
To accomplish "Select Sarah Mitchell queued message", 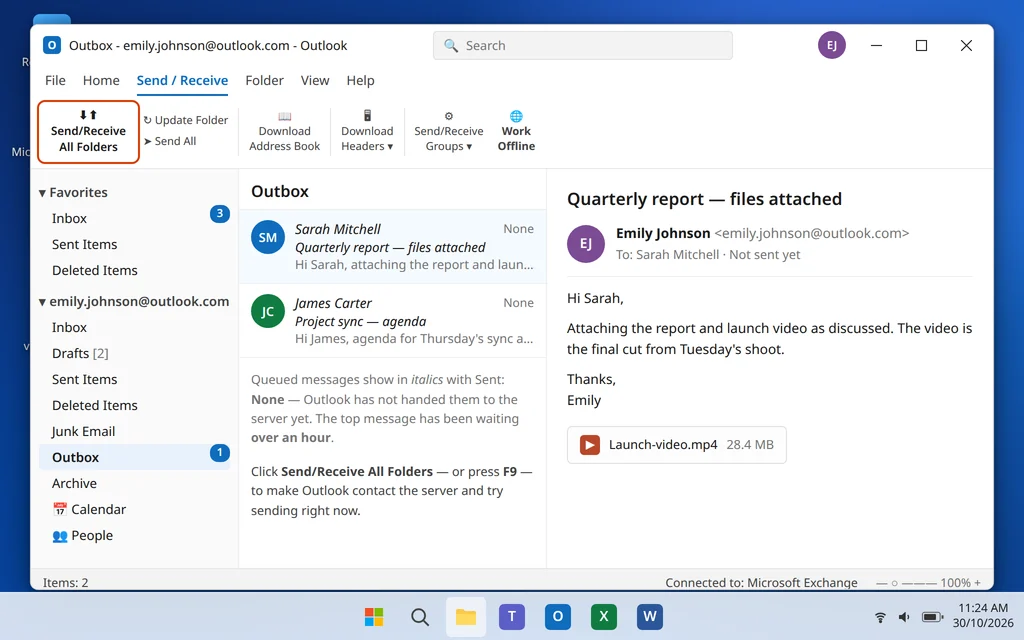I will point(392,247).
